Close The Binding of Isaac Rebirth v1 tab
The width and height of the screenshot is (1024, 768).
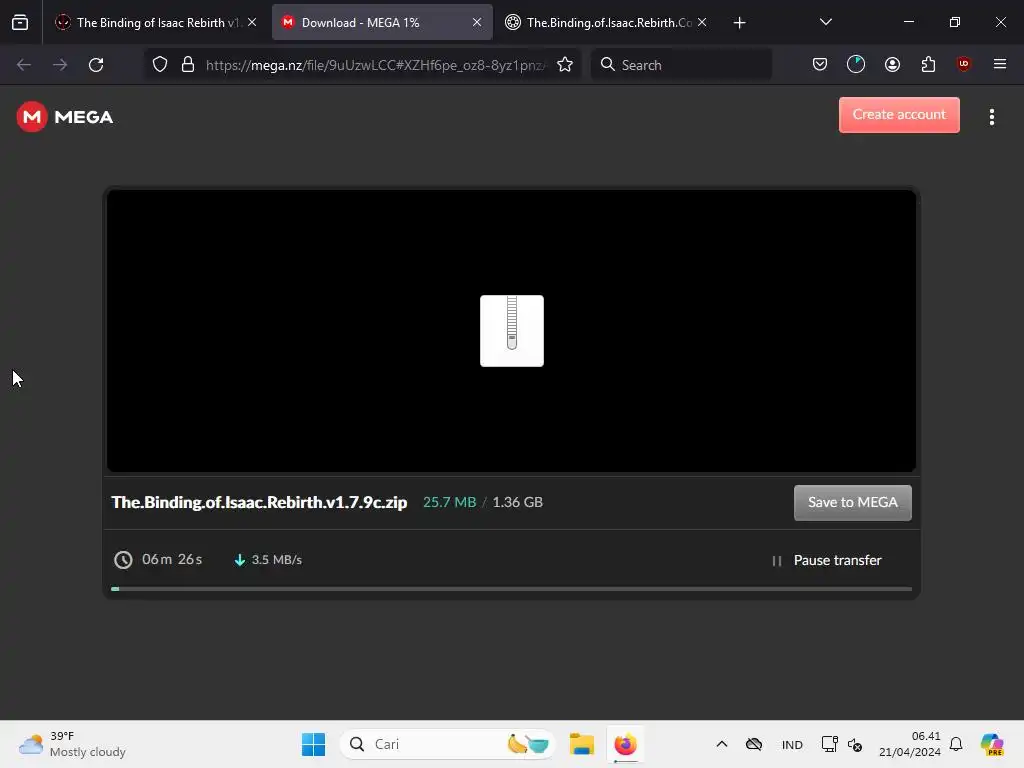pyautogui.click(x=251, y=22)
